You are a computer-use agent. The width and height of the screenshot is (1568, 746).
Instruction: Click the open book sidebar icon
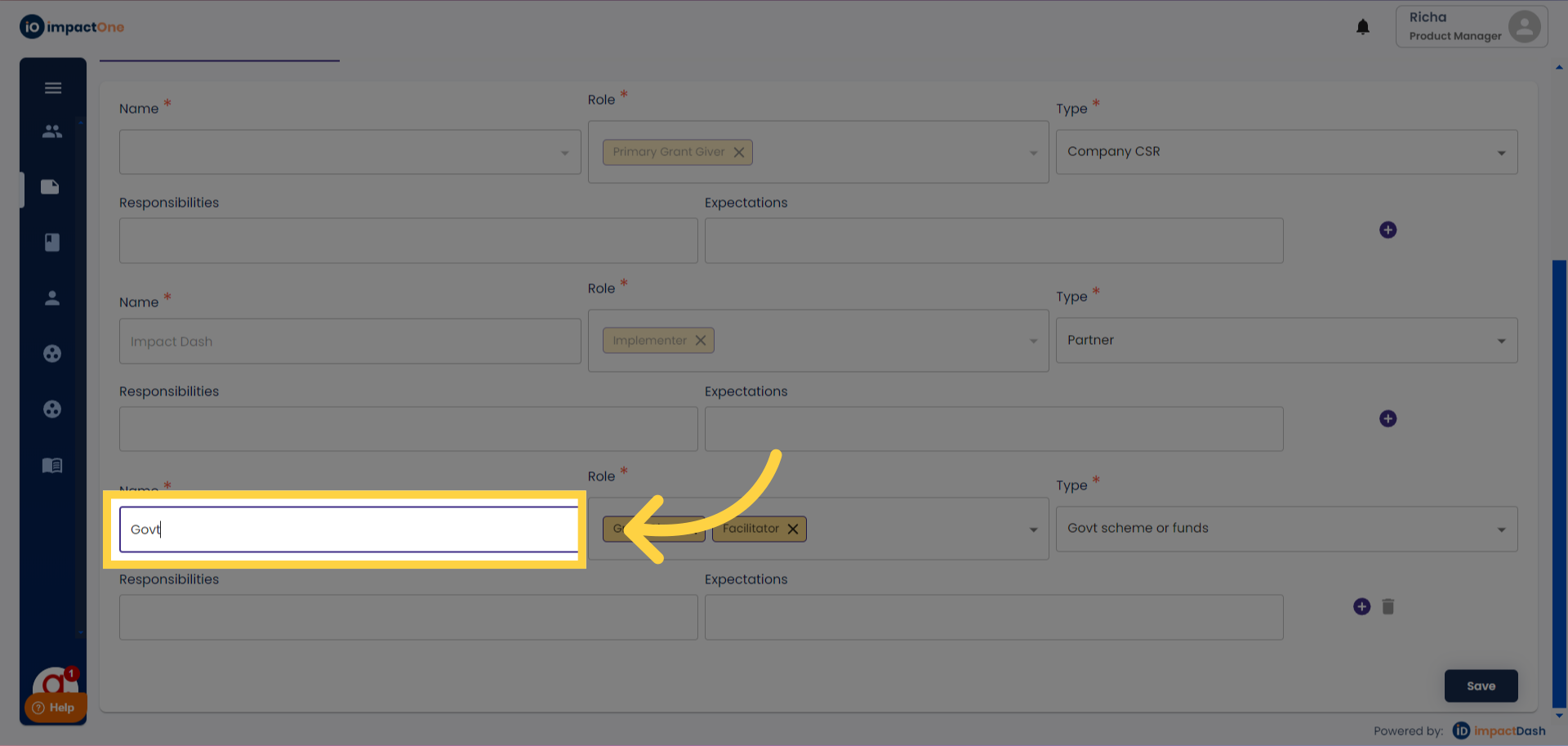coord(52,466)
